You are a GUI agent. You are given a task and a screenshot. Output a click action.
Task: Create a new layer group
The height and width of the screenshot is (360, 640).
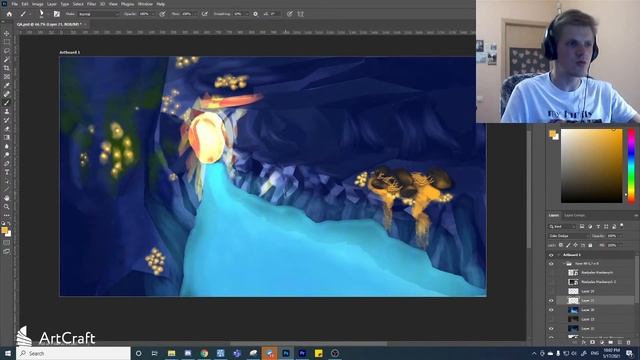611,342
